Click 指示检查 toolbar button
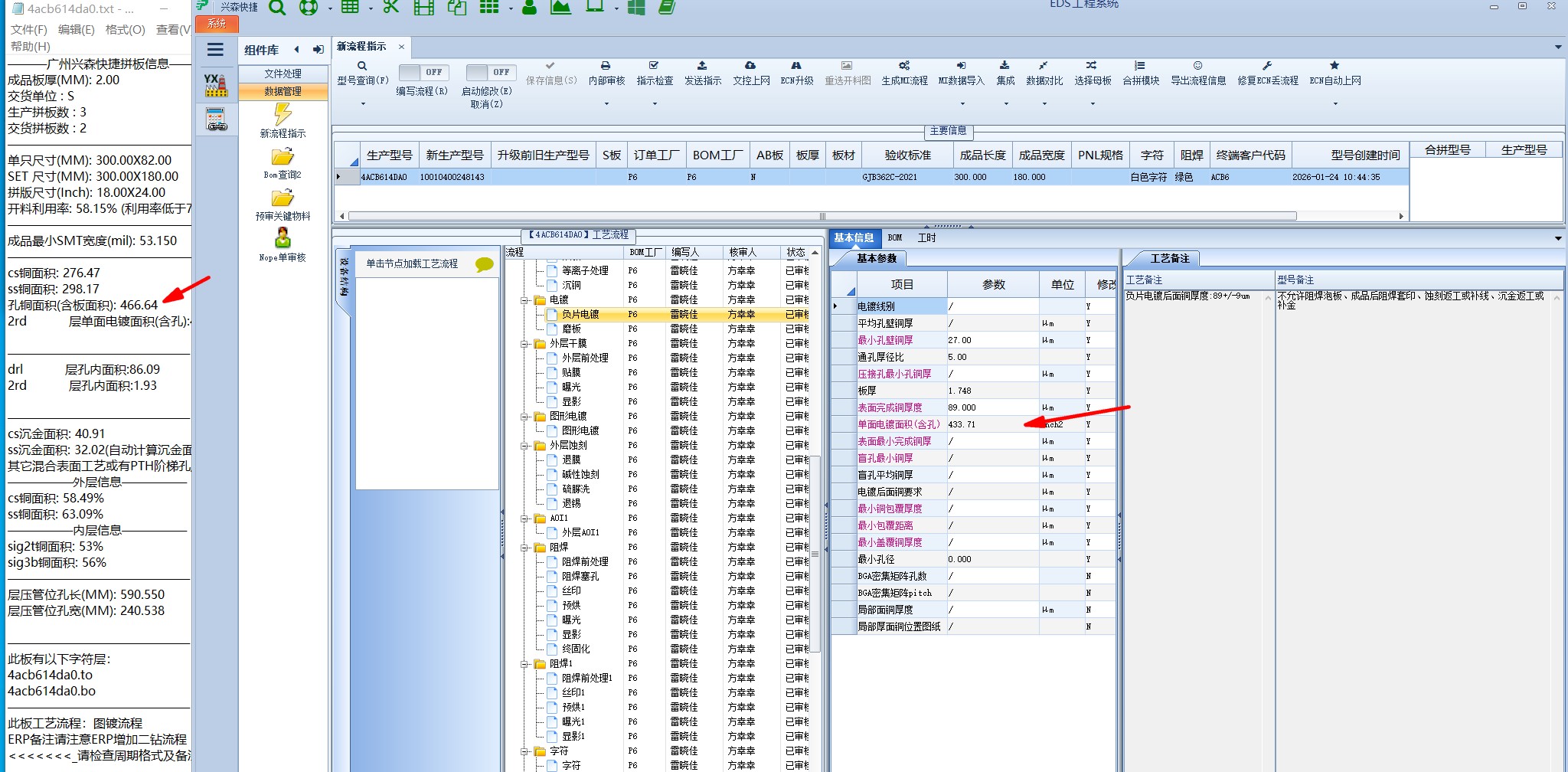 coord(655,74)
